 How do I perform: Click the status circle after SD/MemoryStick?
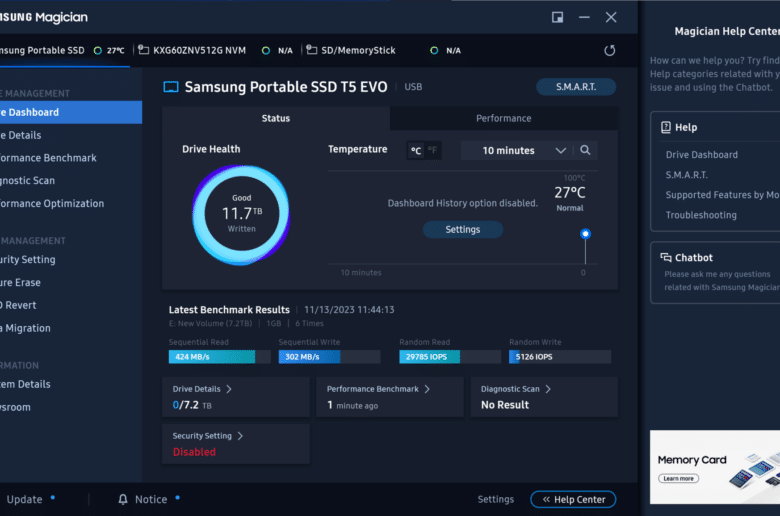tap(434, 50)
